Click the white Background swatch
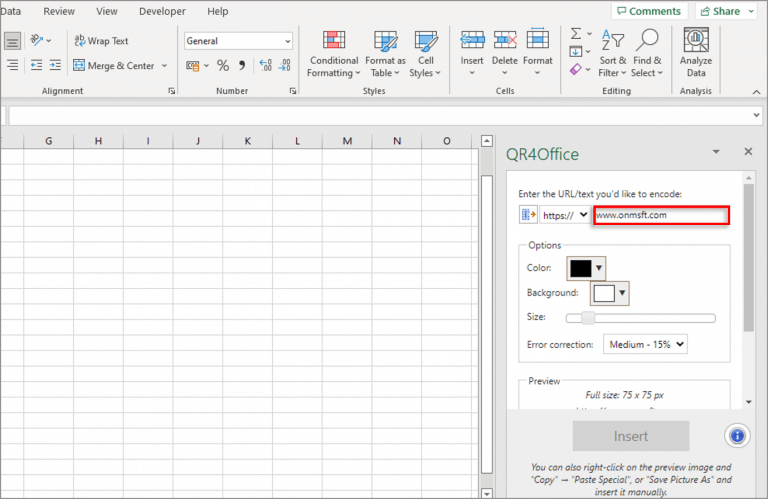 pos(603,293)
